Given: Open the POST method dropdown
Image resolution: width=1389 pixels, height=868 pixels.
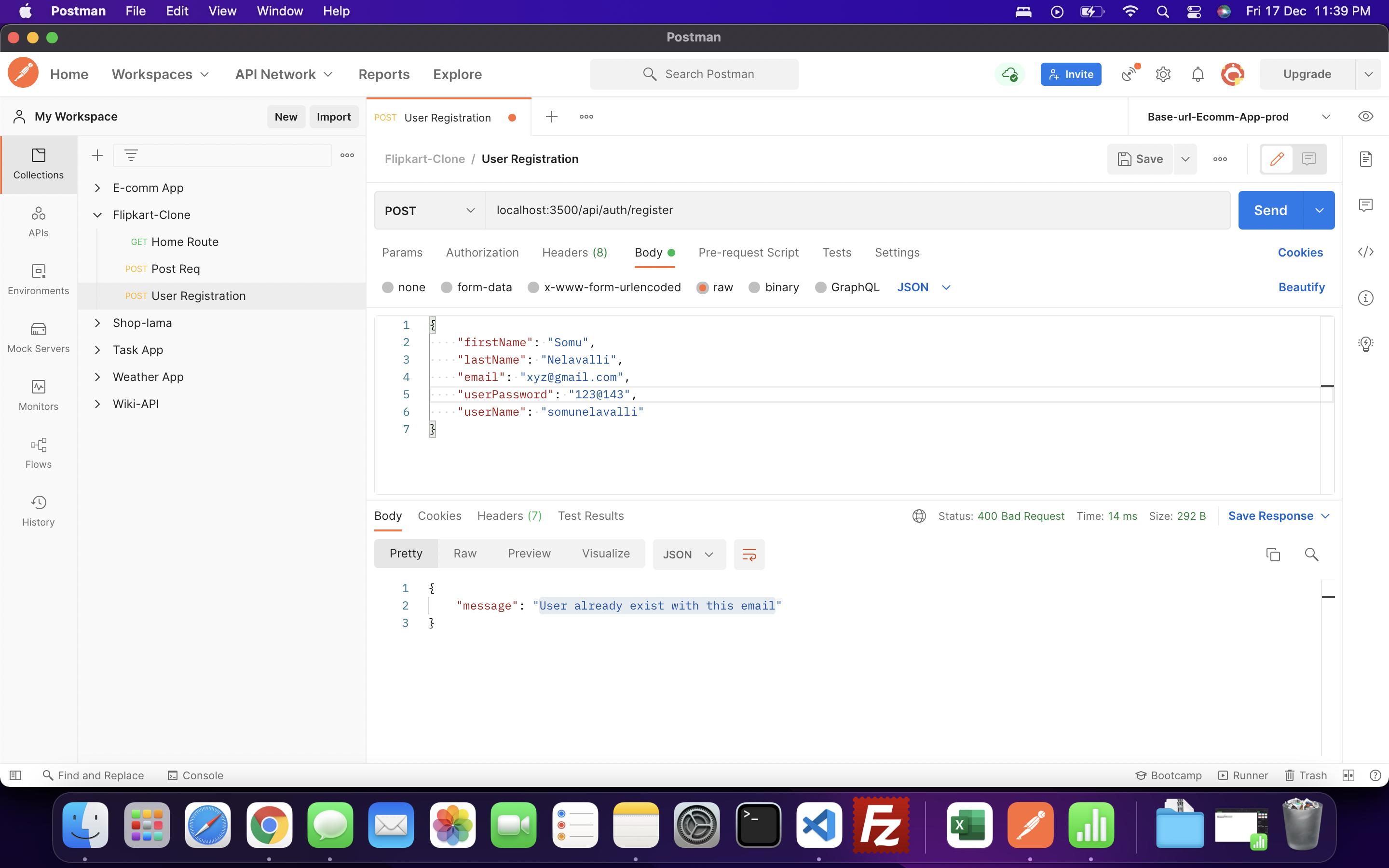Looking at the screenshot, I should tap(429, 211).
